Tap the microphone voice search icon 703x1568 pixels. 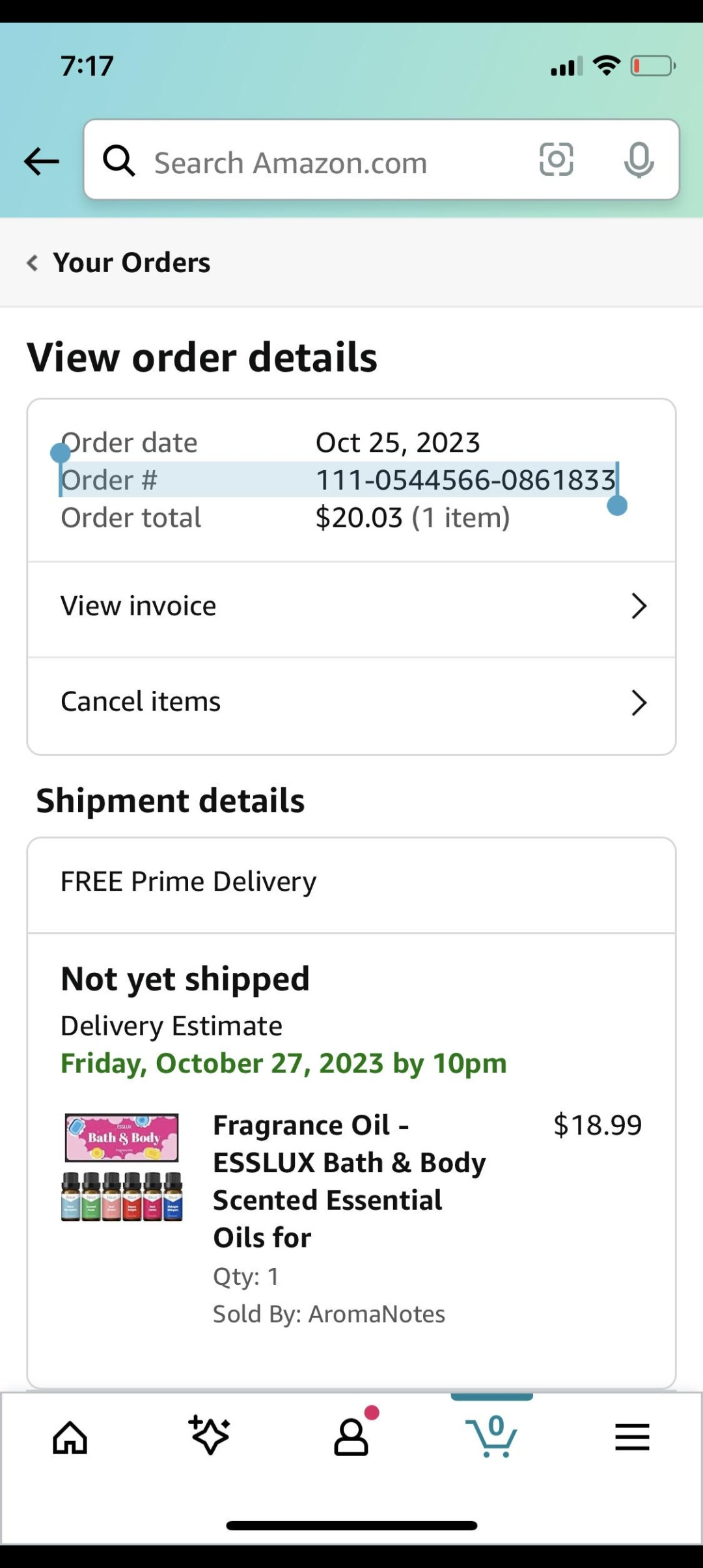[639, 160]
